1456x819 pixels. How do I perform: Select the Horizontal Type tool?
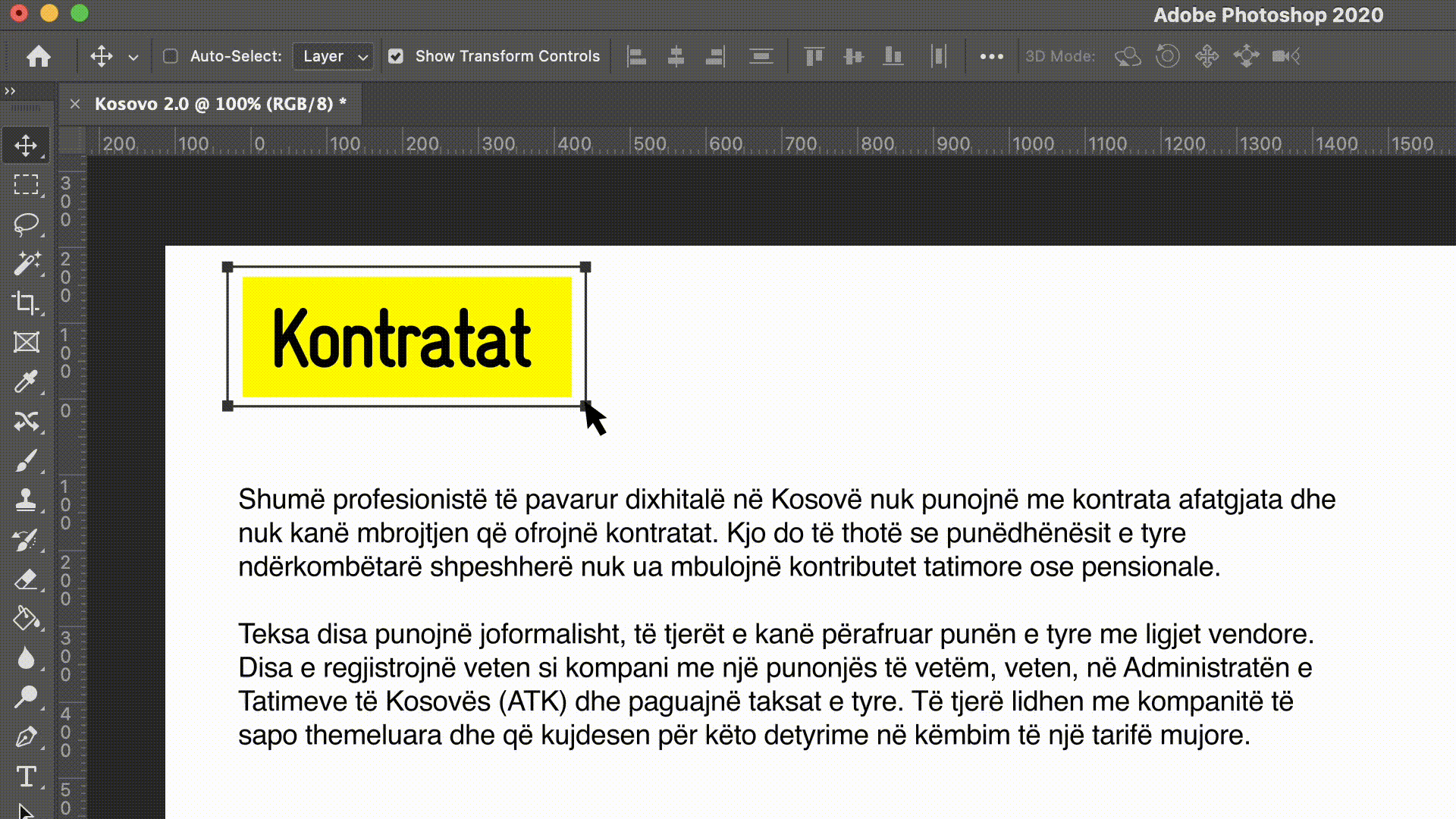[27, 777]
